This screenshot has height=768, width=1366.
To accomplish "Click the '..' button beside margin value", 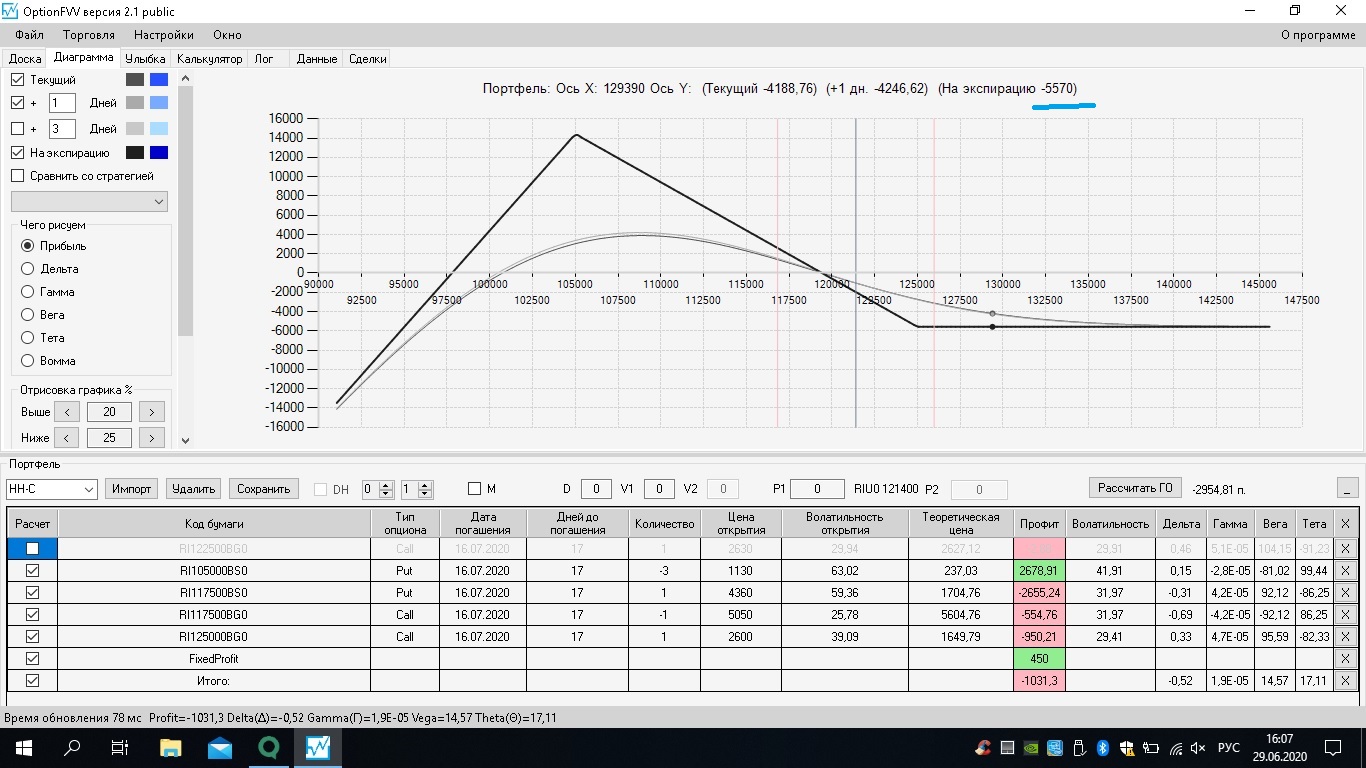I will tap(1347, 488).
